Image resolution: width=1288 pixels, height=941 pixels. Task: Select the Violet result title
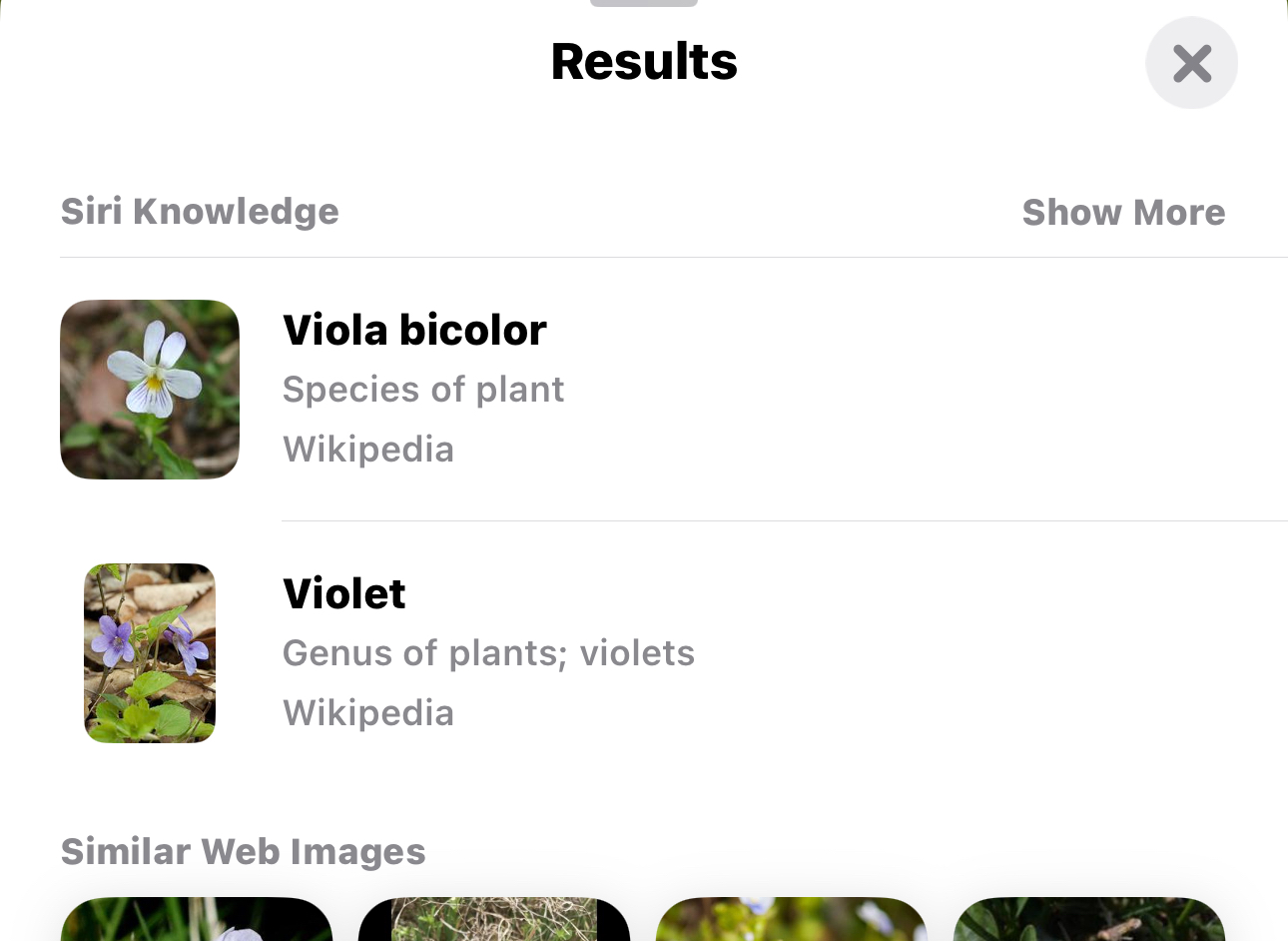point(344,593)
